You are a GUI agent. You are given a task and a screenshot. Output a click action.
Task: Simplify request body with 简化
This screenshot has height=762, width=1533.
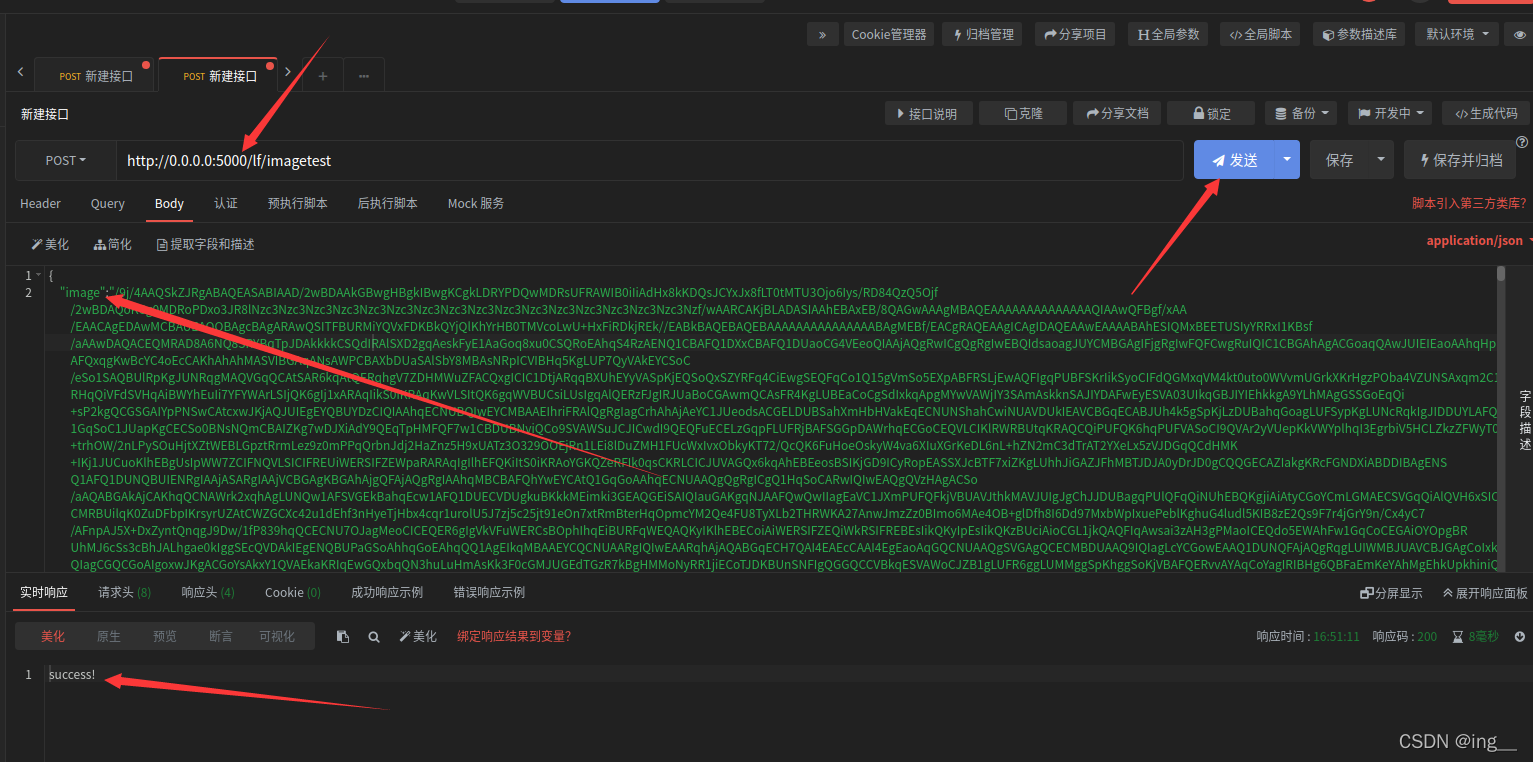[113, 244]
